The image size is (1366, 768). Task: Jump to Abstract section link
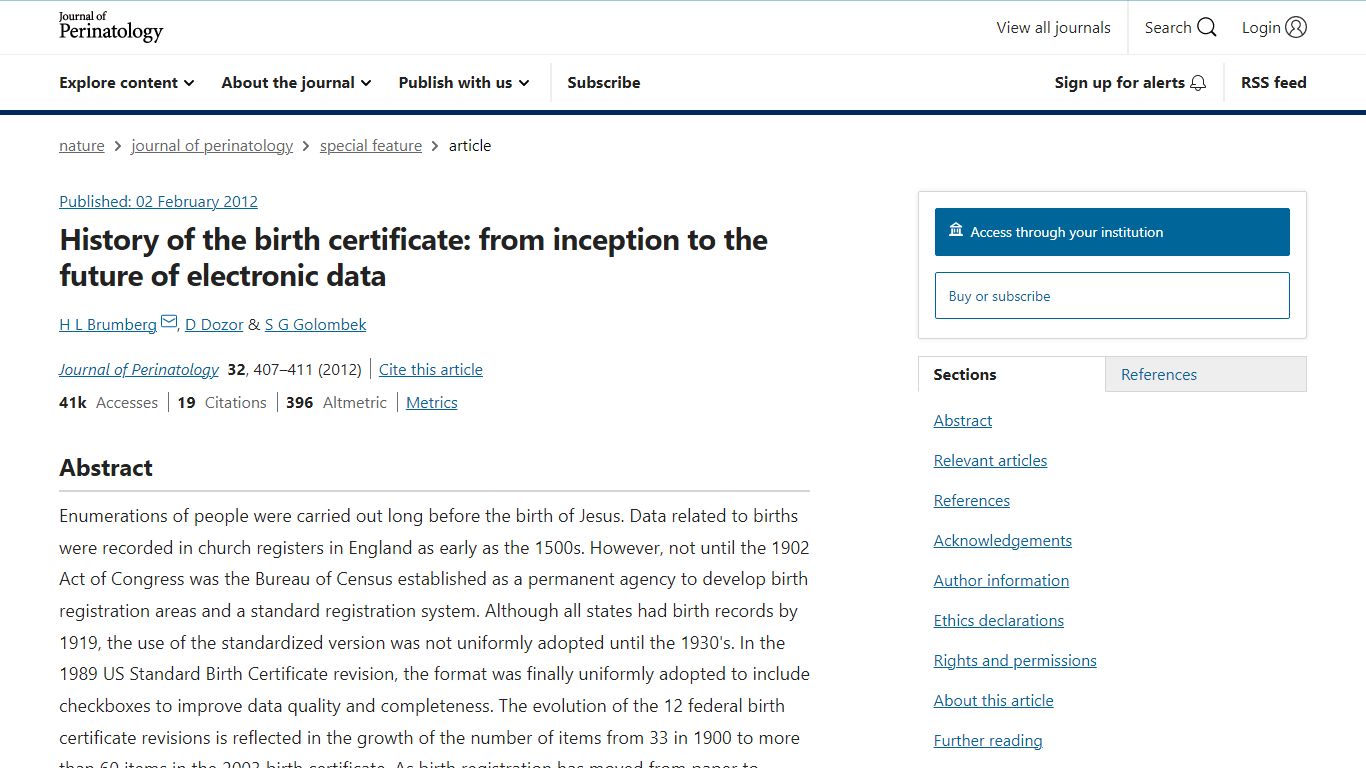click(963, 421)
